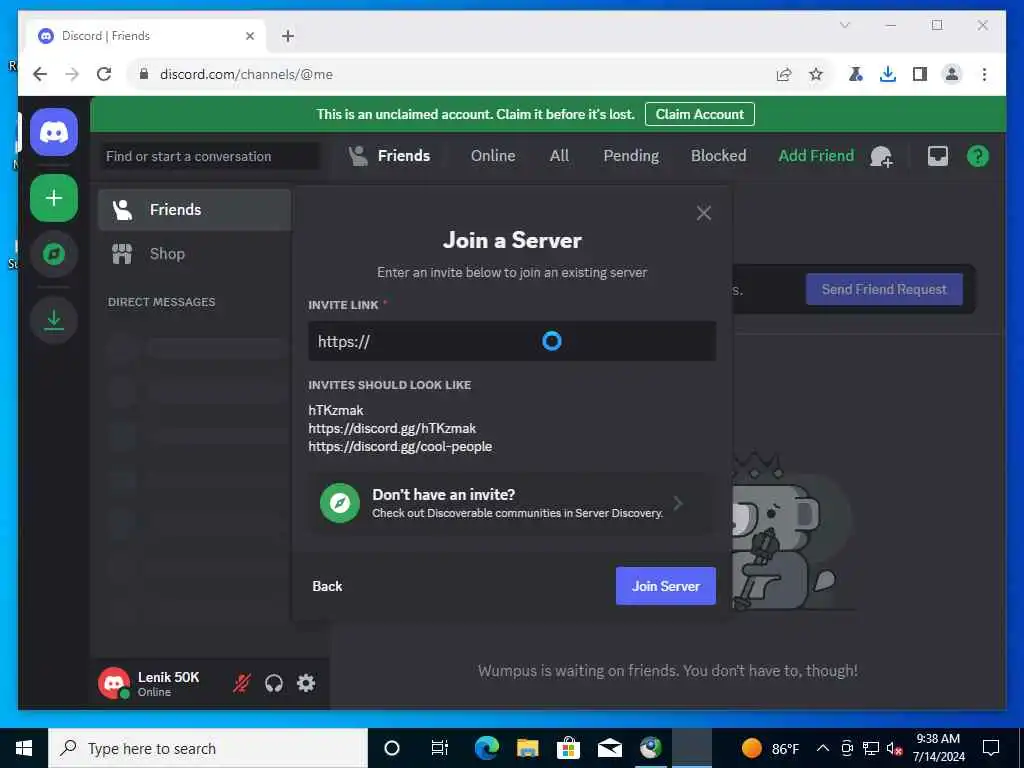1024x768 pixels.
Task: Share this page icon in address bar
Action: click(784, 74)
